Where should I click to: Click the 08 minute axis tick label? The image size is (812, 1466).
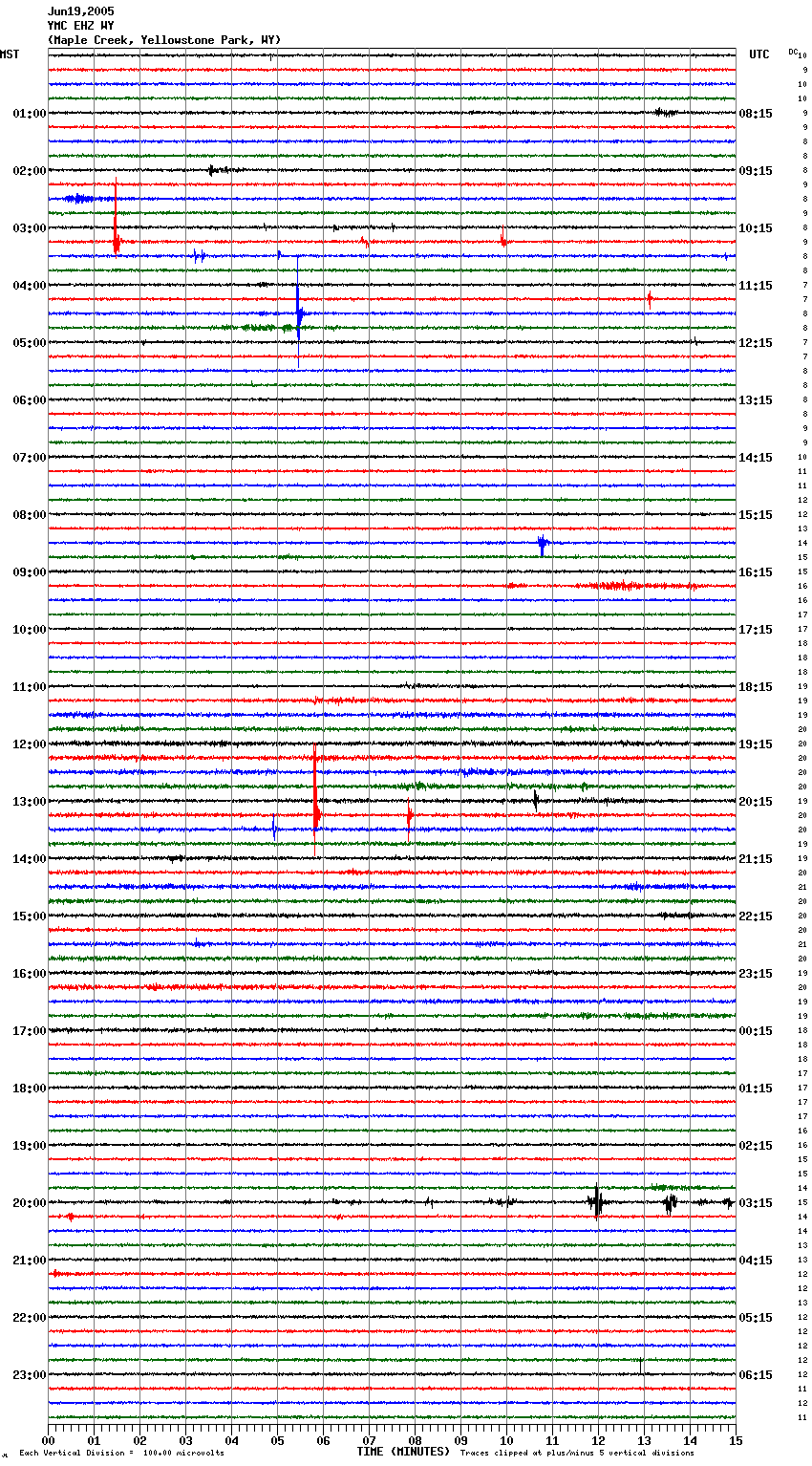[x=416, y=1441]
